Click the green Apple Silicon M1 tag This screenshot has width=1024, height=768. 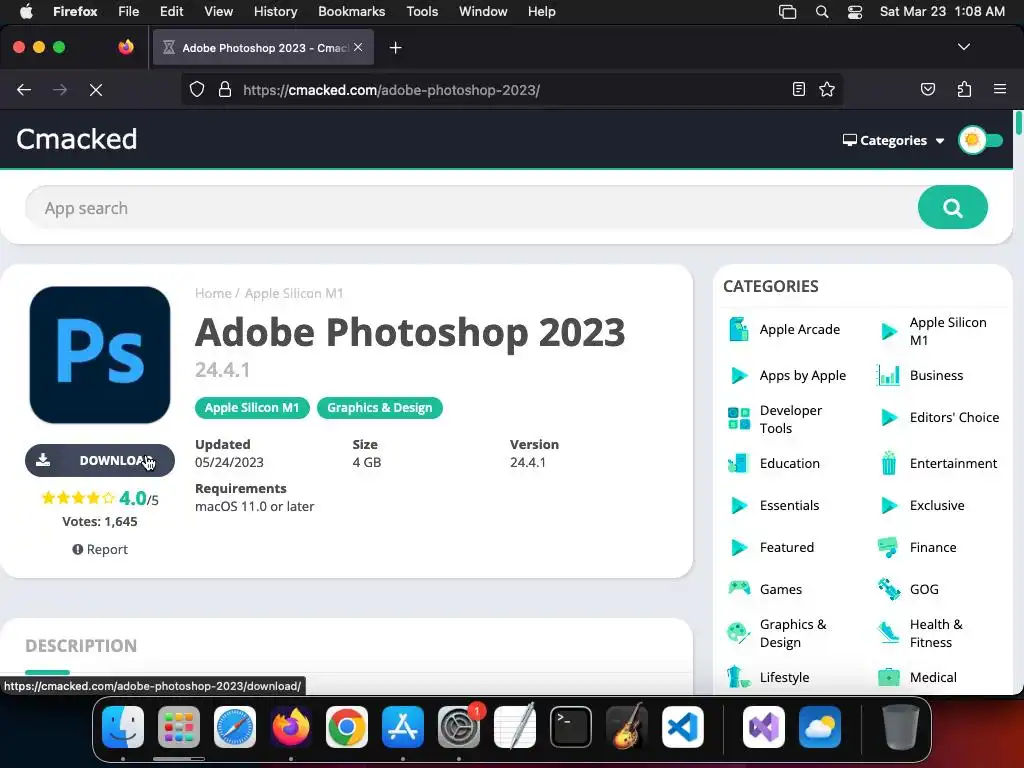(x=252, y=408)
